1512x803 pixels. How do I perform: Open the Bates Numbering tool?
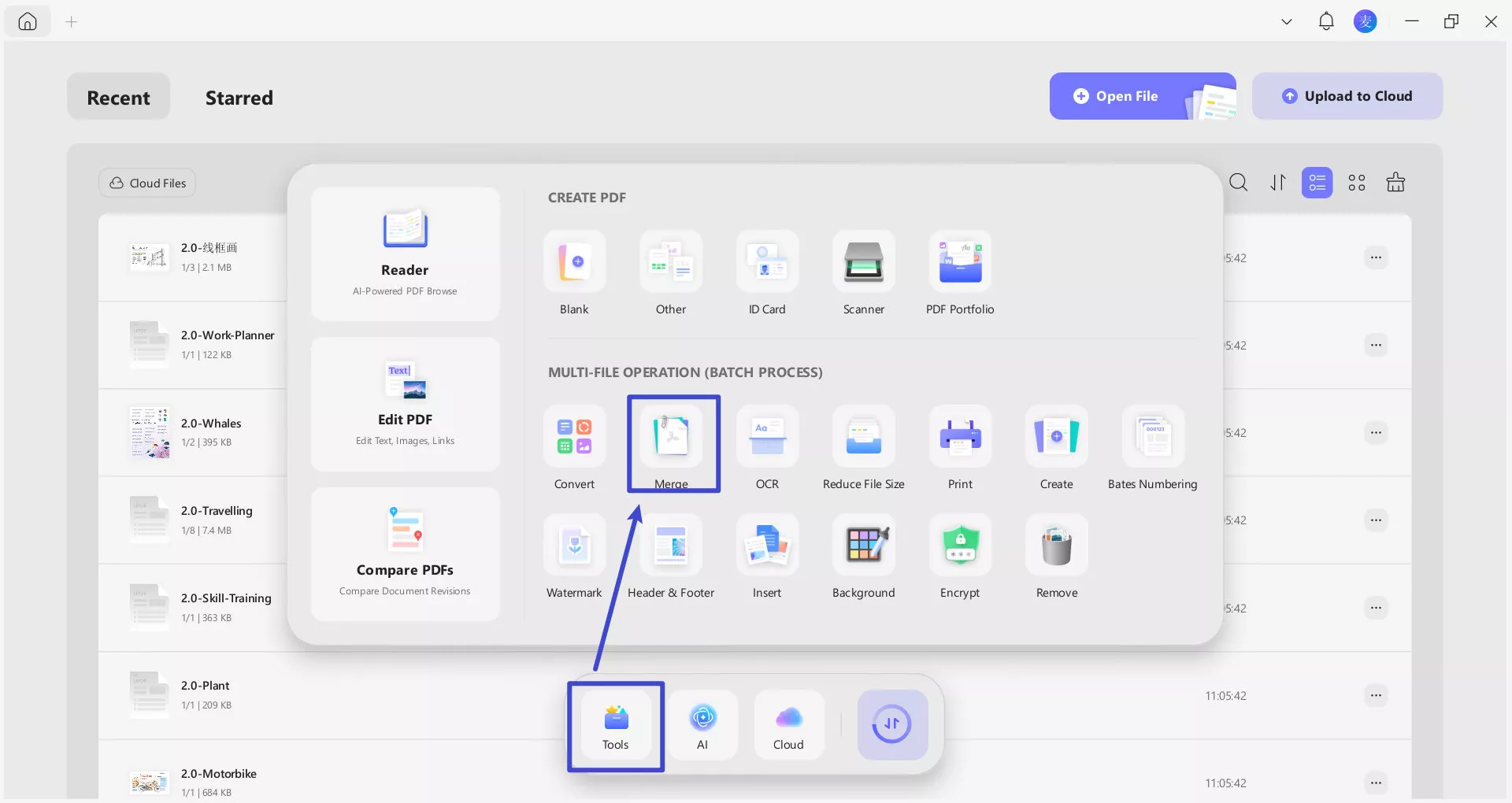click(1153, 444)
